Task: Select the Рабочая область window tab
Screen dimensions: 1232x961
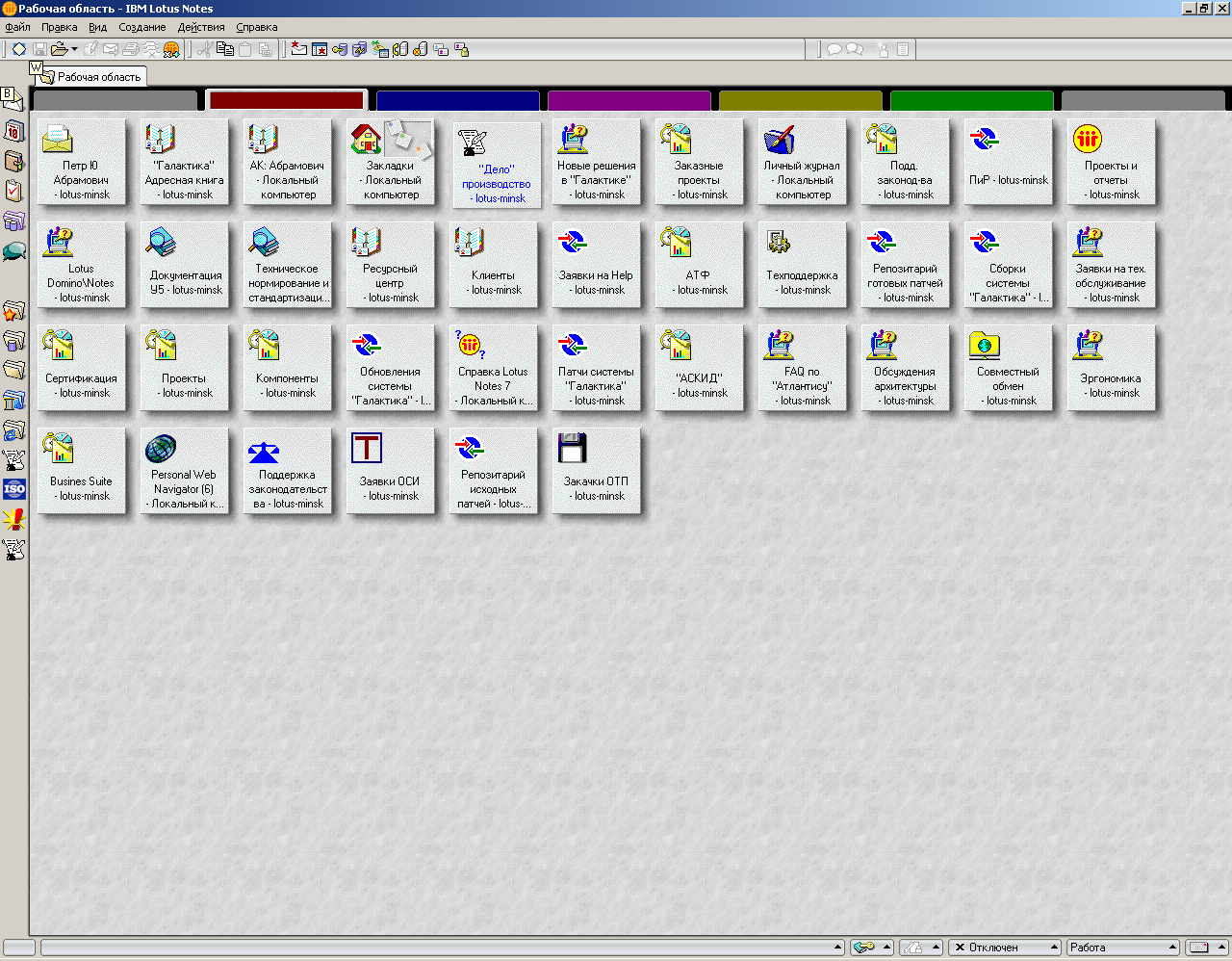Action: 90,77
